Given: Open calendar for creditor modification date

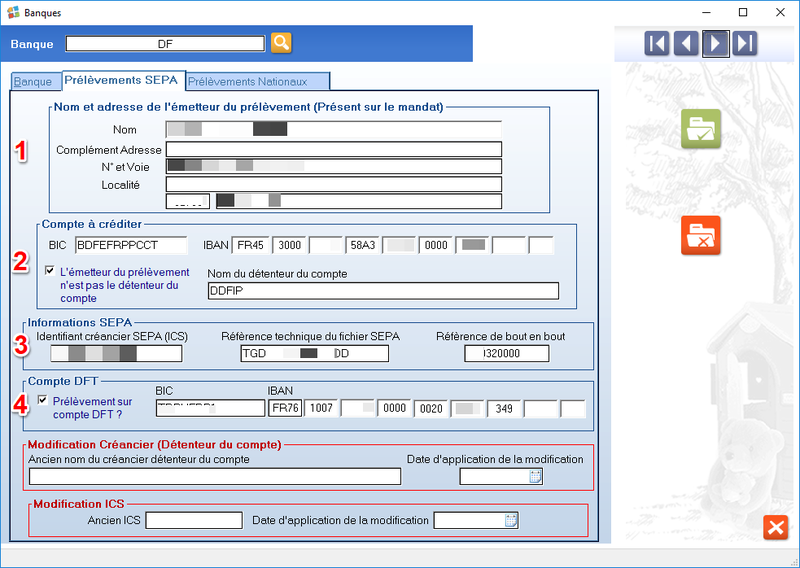Looking at the screenshot, I should pyautogui.click(x=535, y=477).
